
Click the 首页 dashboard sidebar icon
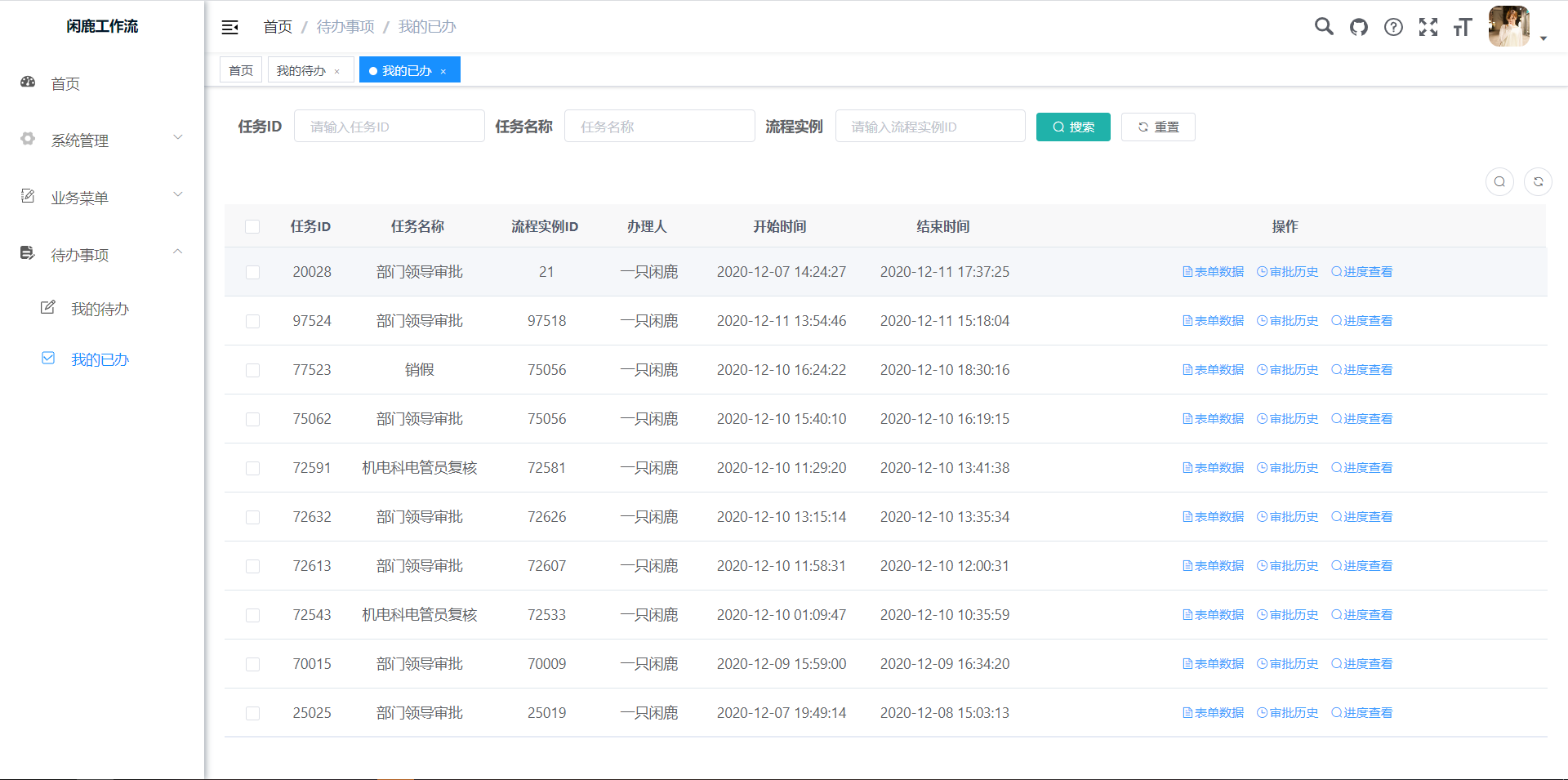tap(28, 82)
